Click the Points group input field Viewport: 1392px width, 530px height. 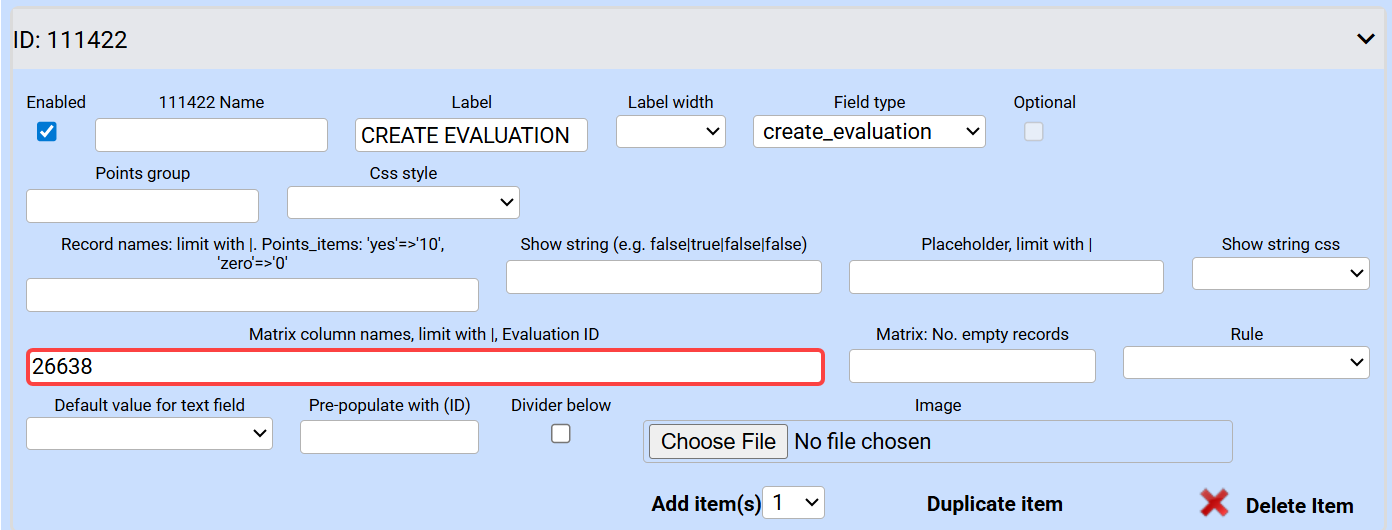click(x=142, y=206)
